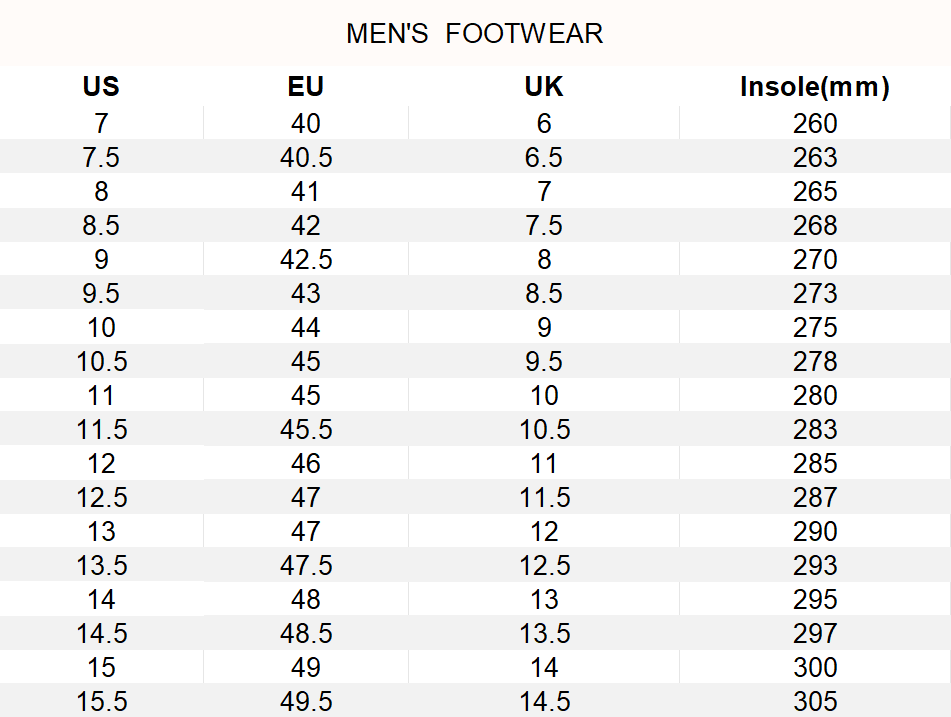Click UK size 14.5 cell
This screenshot has height=717, width=951.
click(x=544, y=701)
